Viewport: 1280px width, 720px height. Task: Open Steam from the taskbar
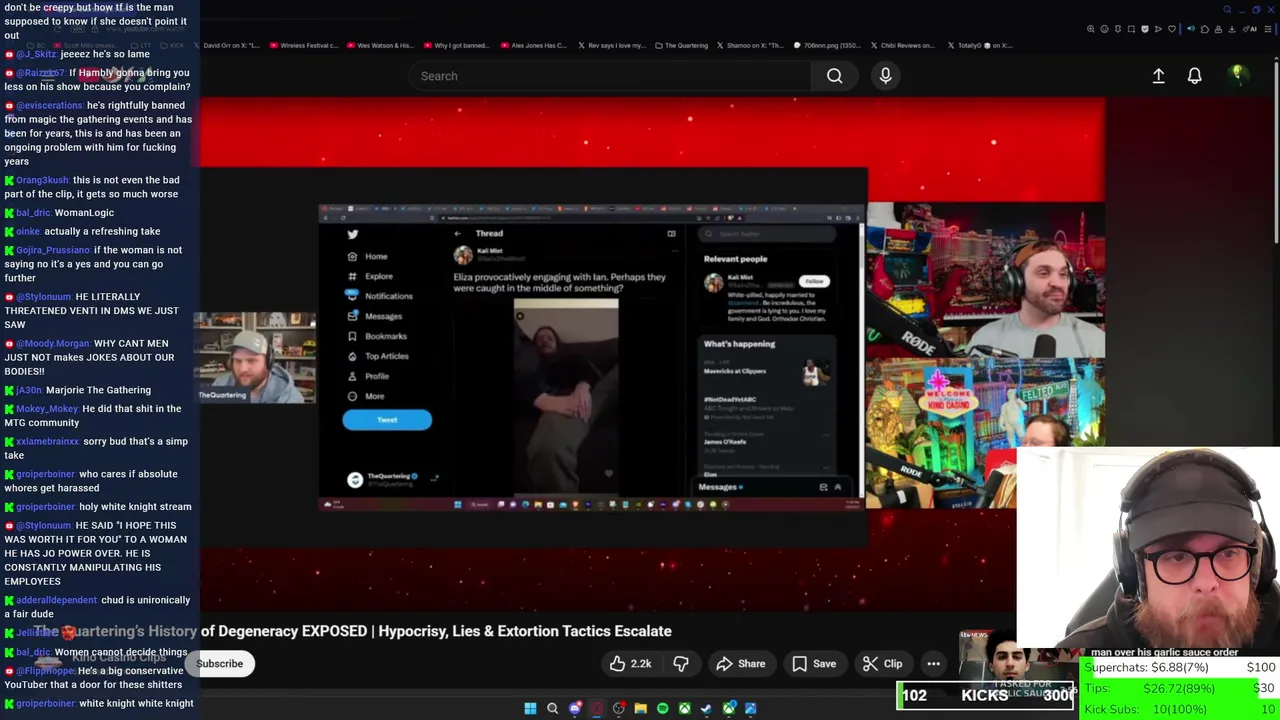click(706, 709)
